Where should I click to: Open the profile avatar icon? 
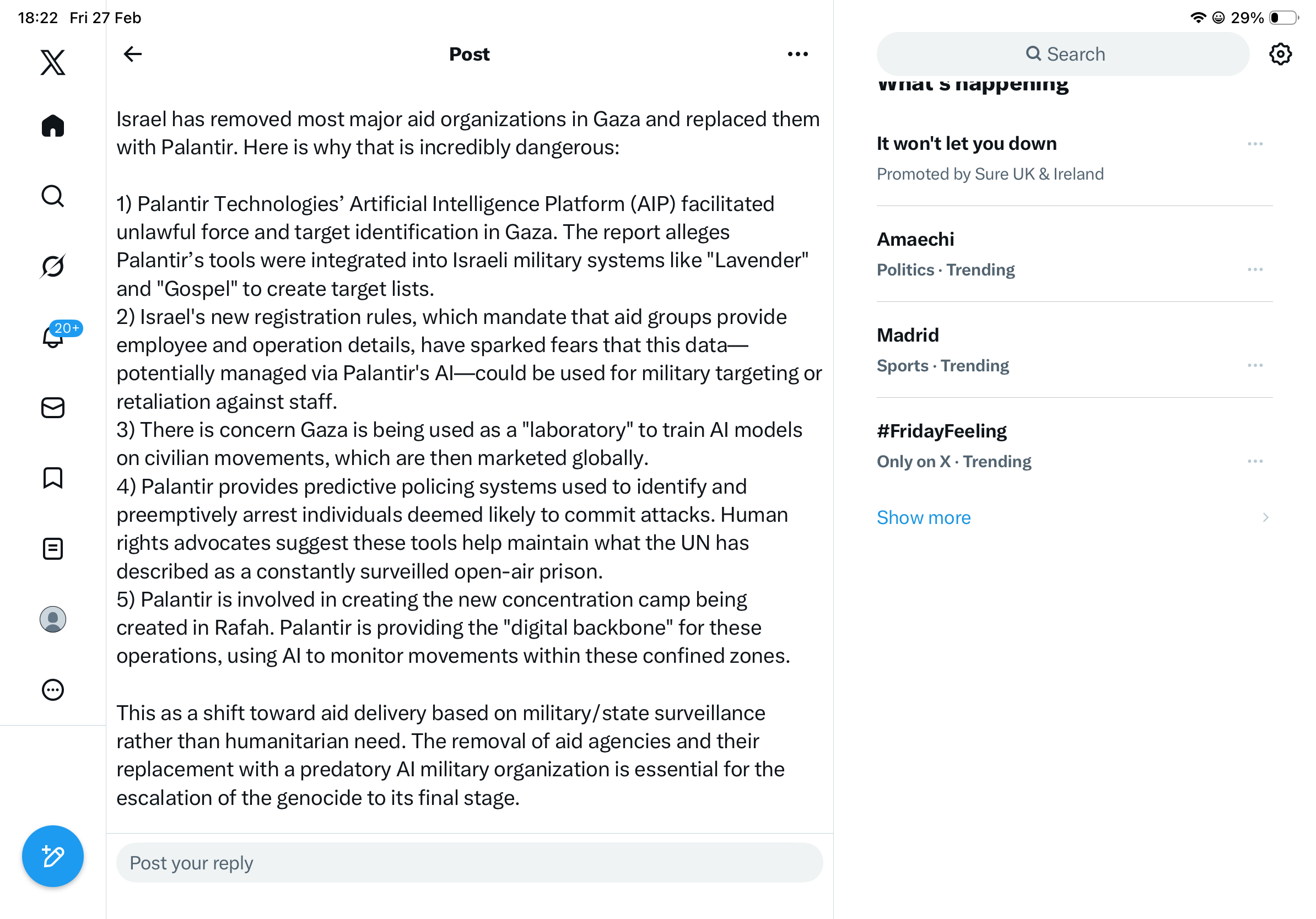click(x=53, y=619)
